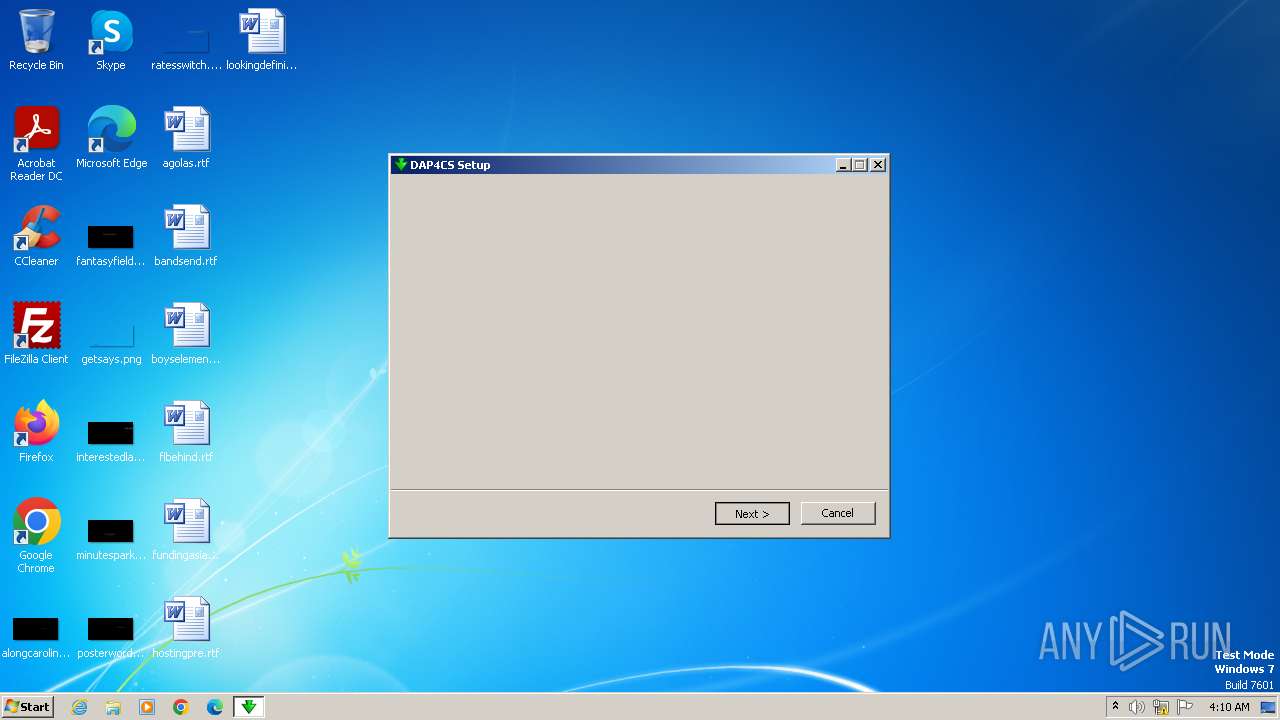Open the Recycle Bin icon
Viewport: 1280px width, 720px height.
(x=36, y=40)
